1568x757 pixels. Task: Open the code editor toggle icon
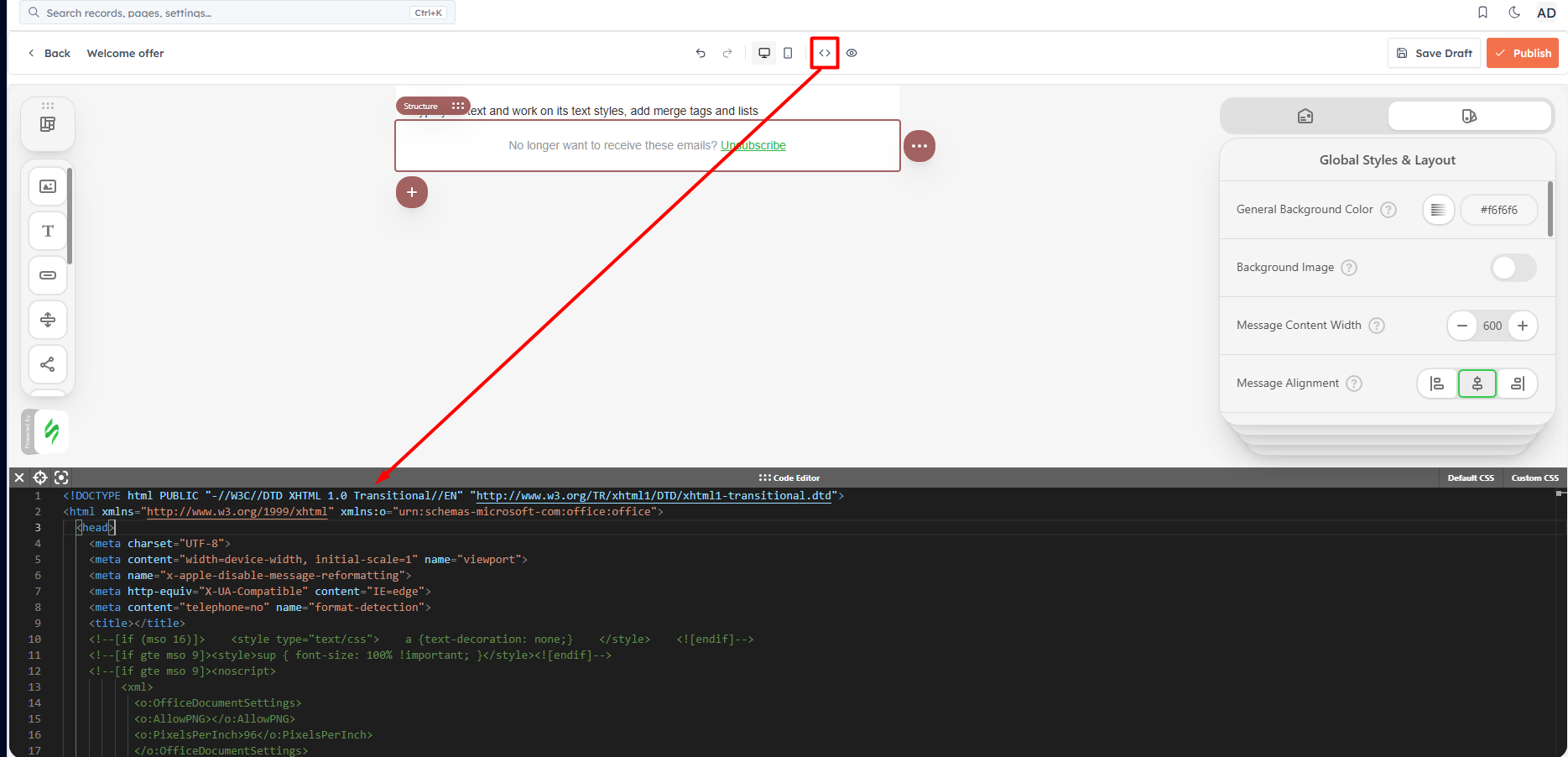pos(825,53)
